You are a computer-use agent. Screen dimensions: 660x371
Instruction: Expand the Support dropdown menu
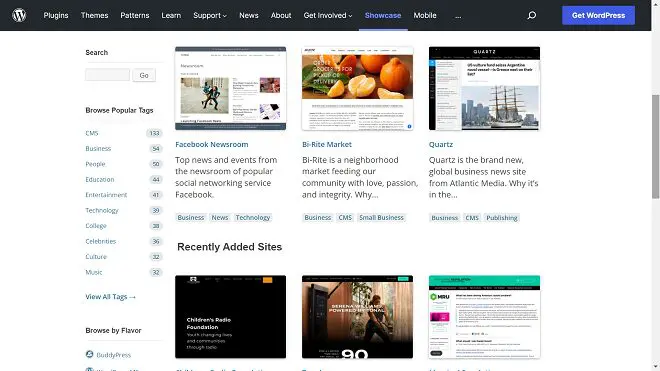tap(210, 15)
